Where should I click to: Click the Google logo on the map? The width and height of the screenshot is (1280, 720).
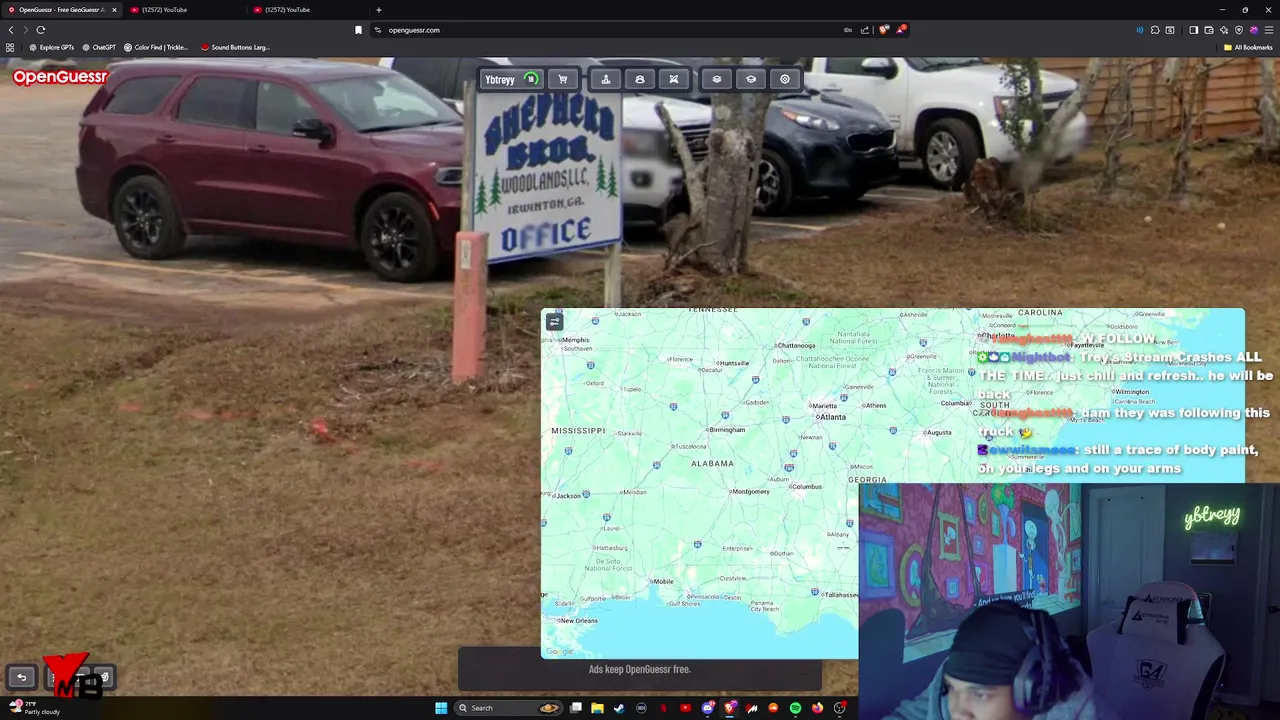coord(559,651)
